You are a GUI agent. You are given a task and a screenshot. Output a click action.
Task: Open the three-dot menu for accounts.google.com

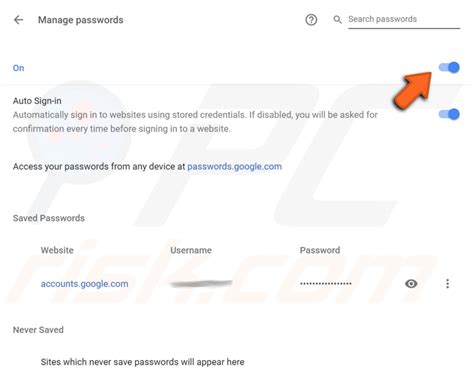pos(447,284)
